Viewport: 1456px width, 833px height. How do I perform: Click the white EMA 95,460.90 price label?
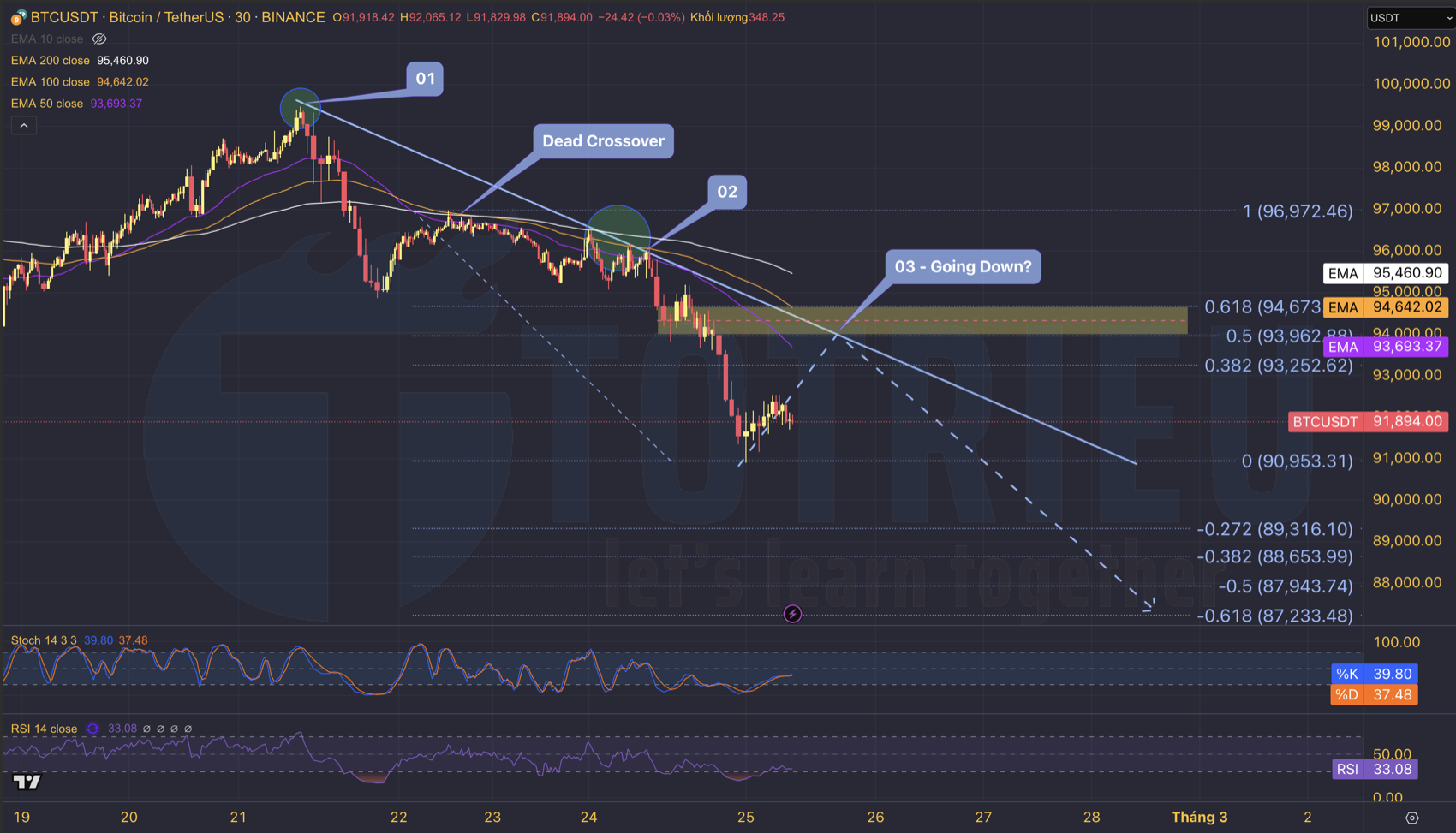(1386, 273)
